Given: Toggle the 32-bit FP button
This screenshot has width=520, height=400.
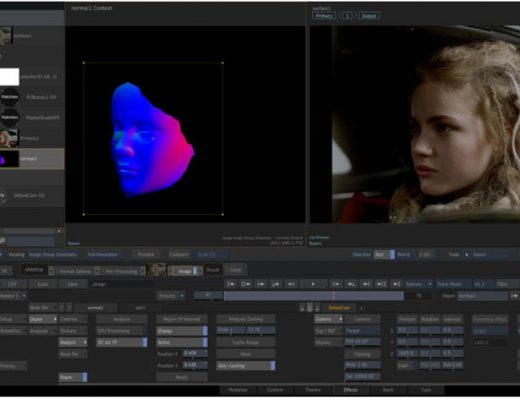Looking at the screenshot, I should (122, 342).
